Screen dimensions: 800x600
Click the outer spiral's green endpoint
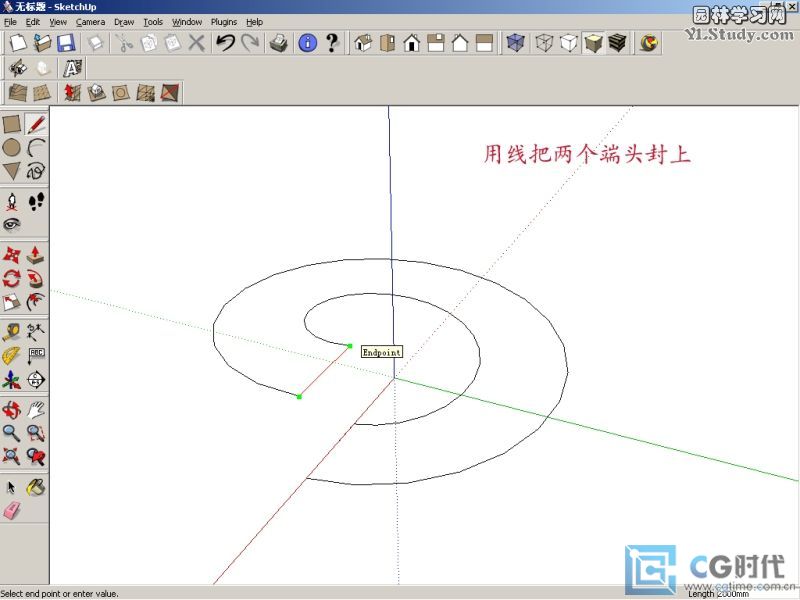[299, 396]
